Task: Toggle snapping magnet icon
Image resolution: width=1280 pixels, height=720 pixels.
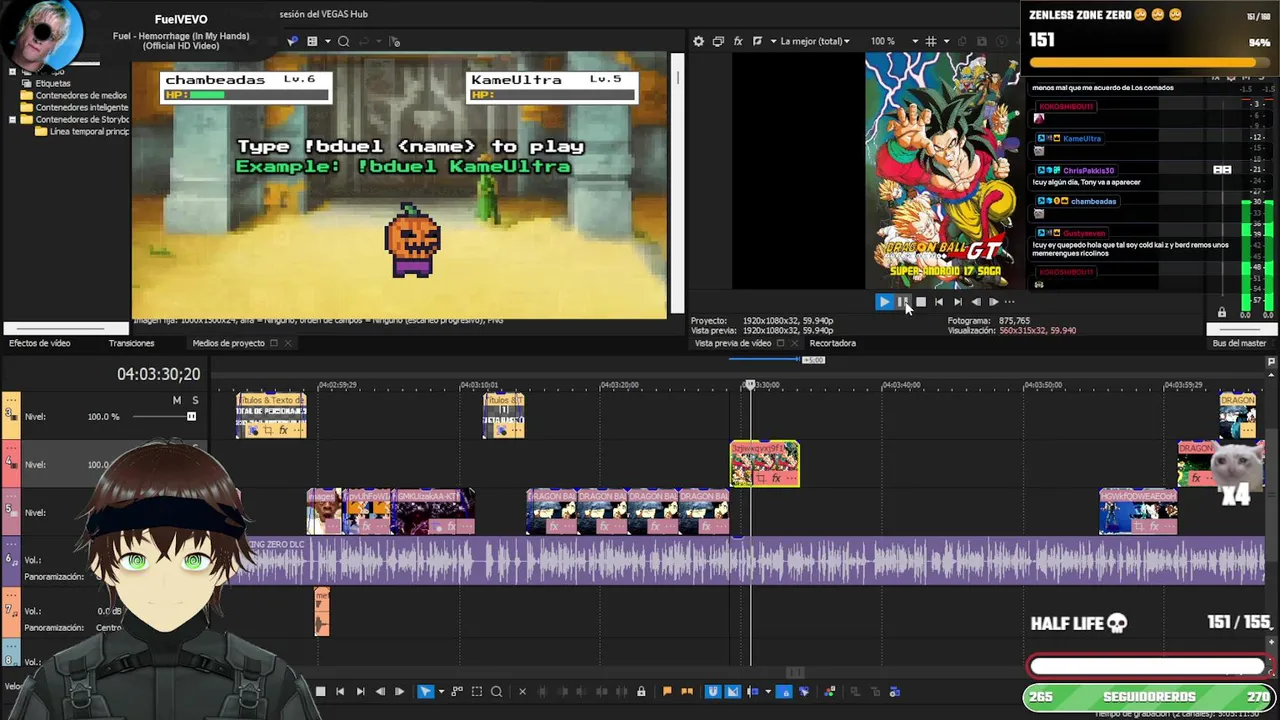Action: coord(713,691)
